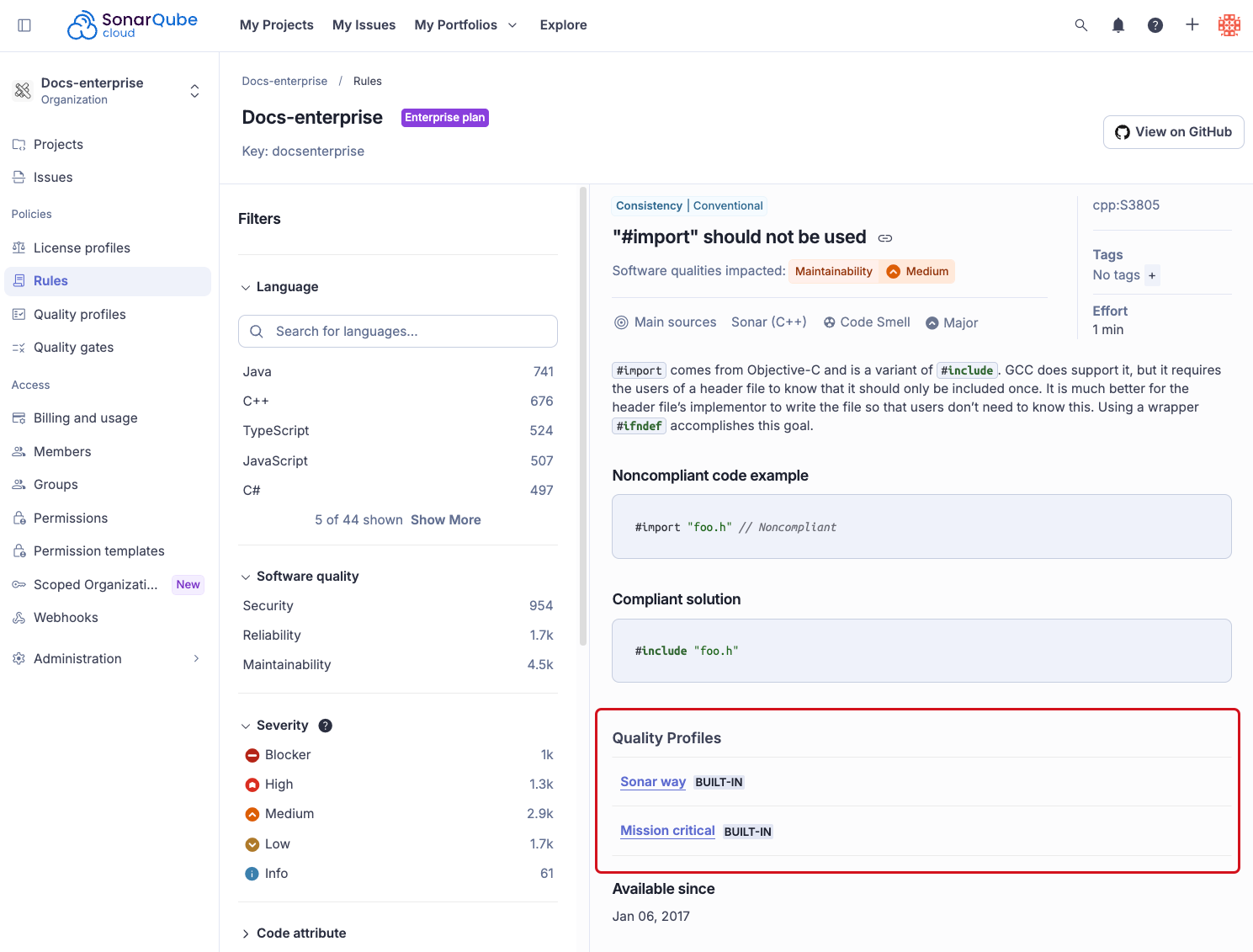
Task: Add a tag with plus button
Action: [x=1152, y=275]
